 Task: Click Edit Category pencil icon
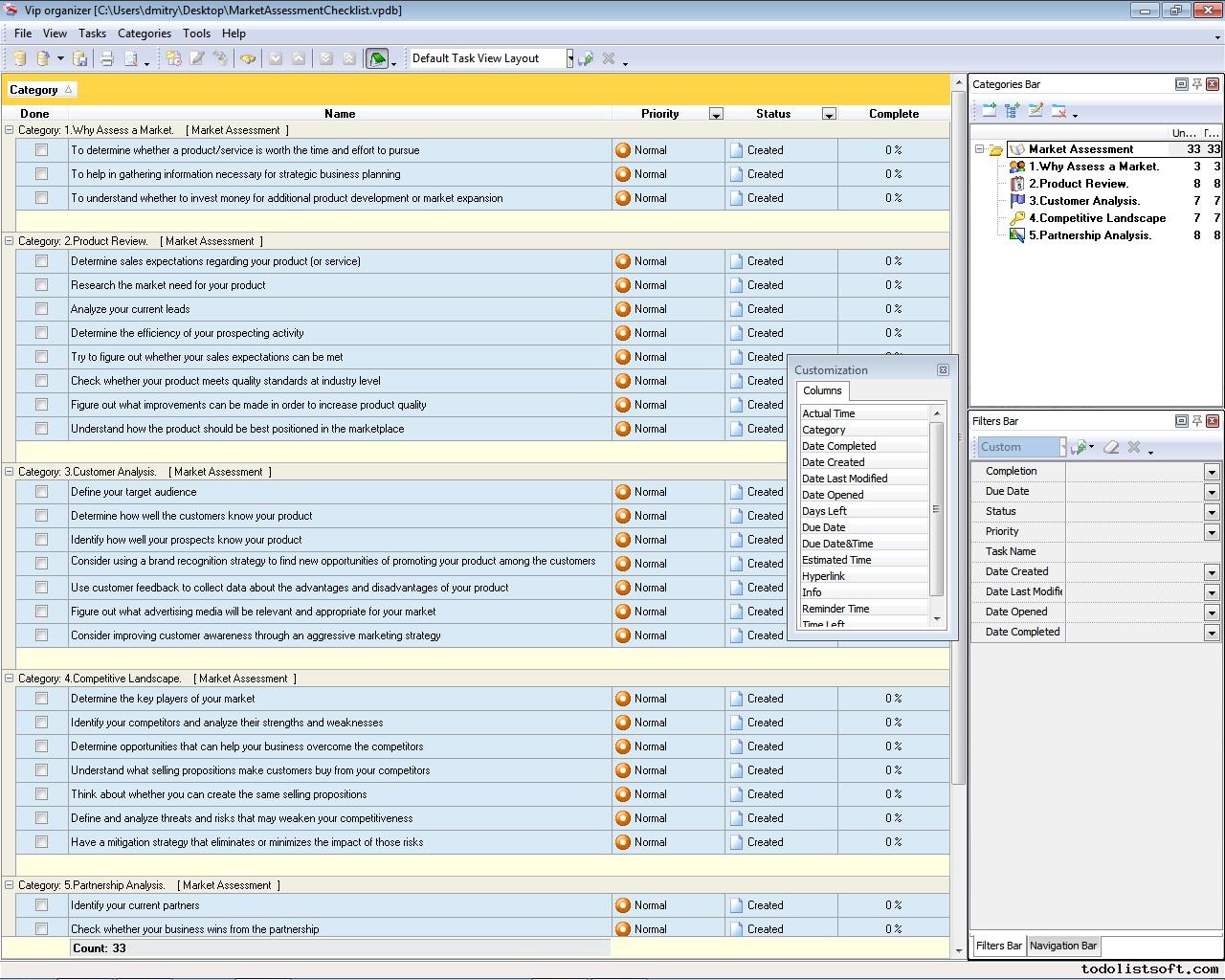coord(1036,111)
